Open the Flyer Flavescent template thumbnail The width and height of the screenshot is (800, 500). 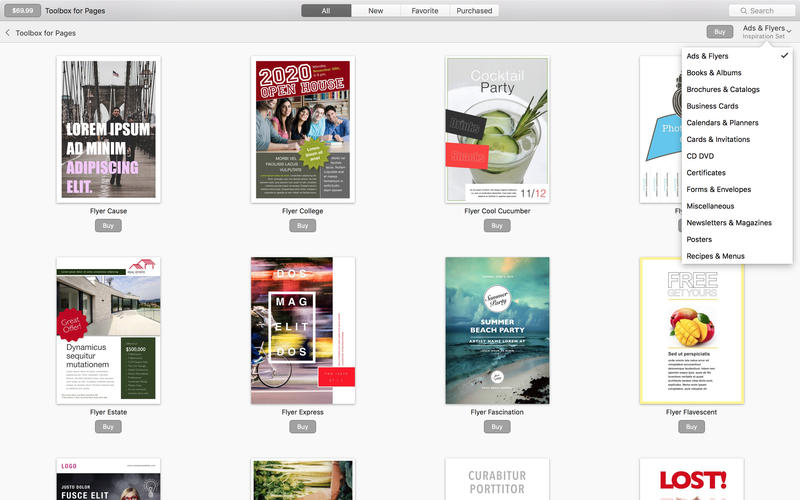pos(692,331)
